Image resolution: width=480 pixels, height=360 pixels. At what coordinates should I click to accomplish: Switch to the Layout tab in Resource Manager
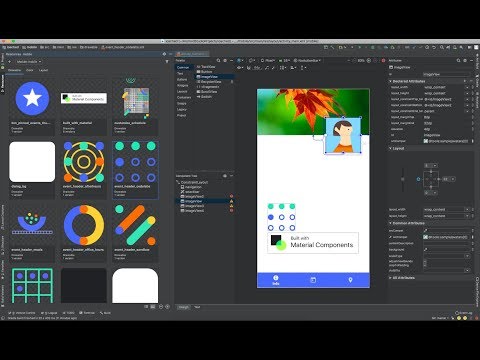(x=43, y=70)
